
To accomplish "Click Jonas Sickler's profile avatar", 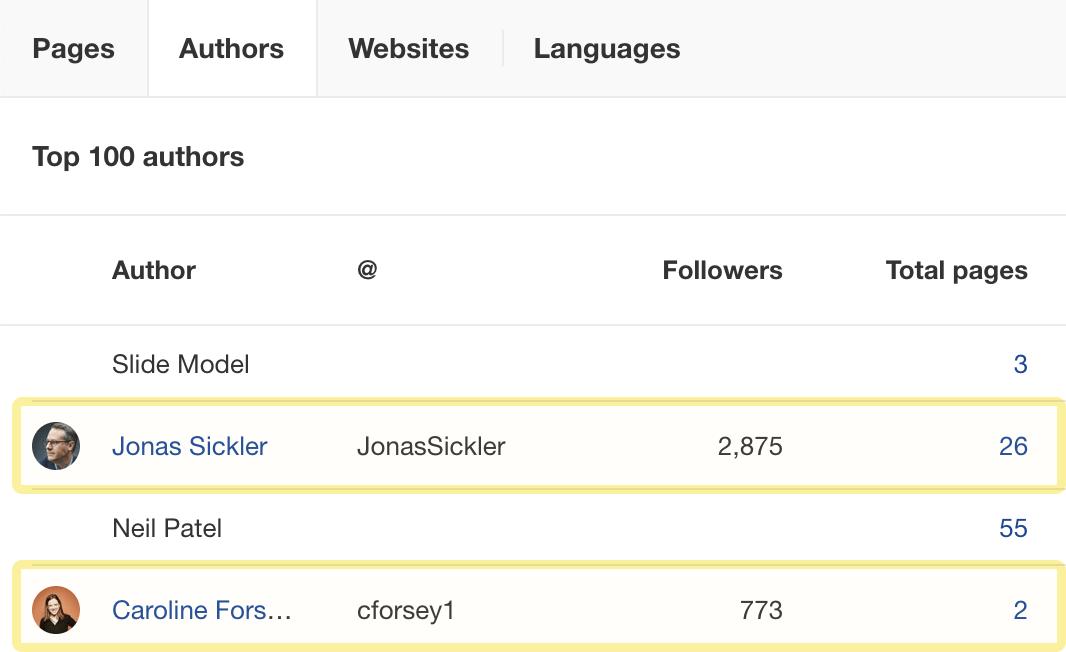I will (x=56, y=446).
